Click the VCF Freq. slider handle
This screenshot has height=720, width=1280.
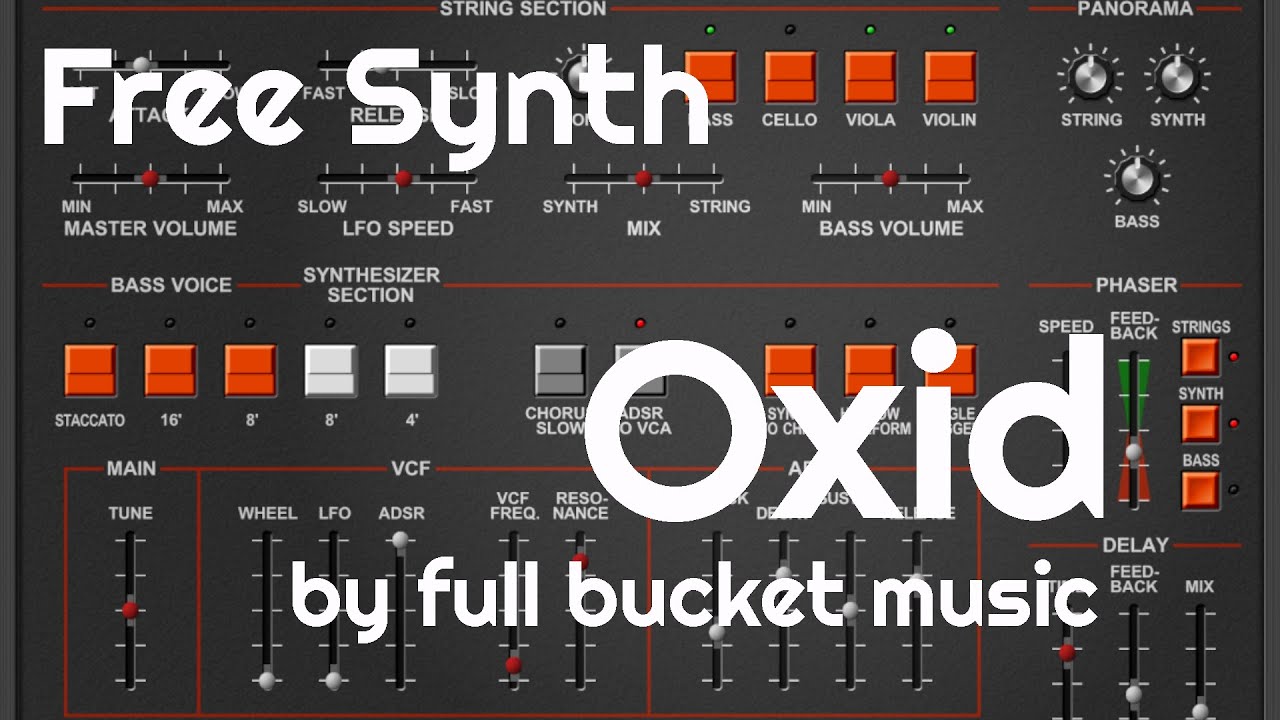513,664
